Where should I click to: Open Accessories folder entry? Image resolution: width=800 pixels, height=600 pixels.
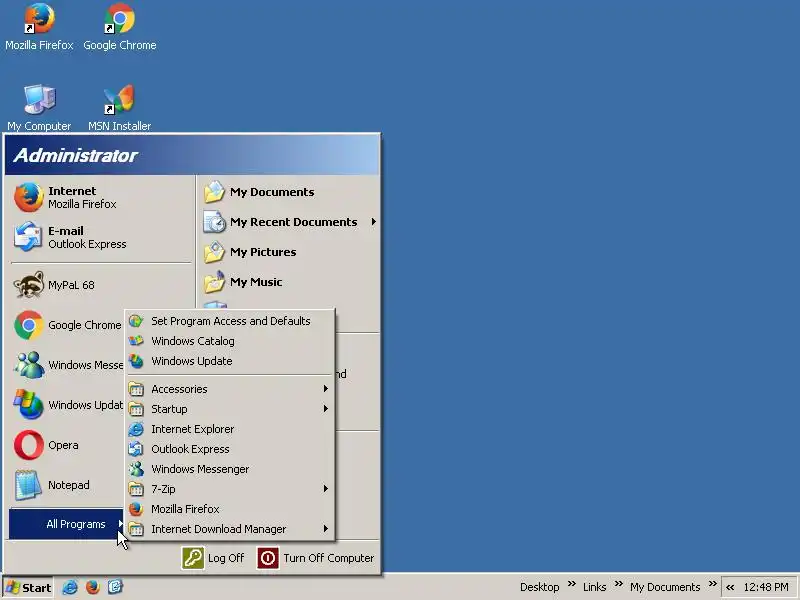point(230,389)
